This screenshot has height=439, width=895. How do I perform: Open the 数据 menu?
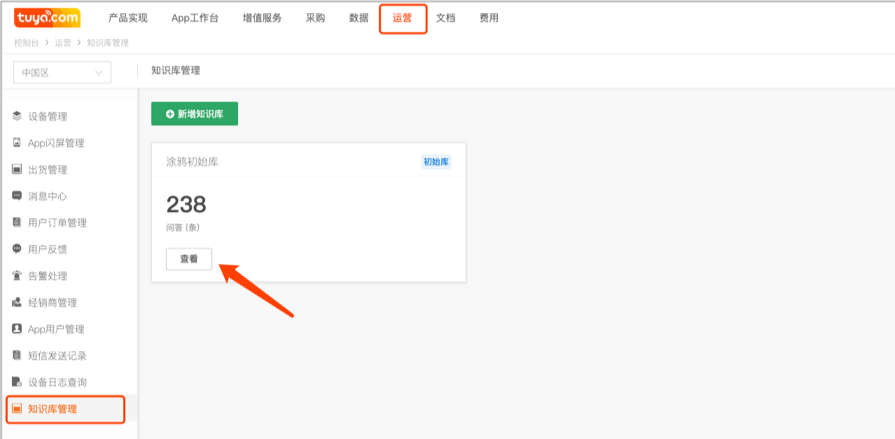point(359,18)
